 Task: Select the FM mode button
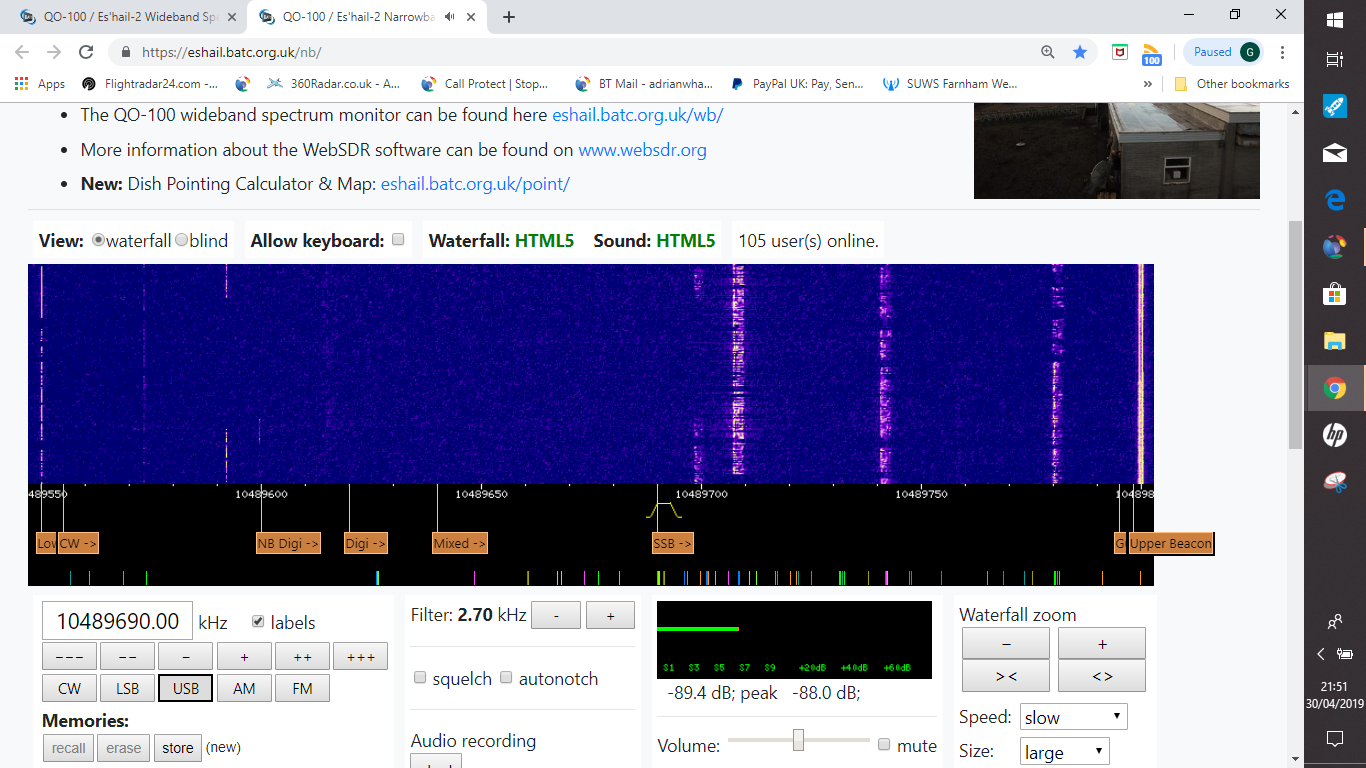pyautogui.click(x=302, y=688)
